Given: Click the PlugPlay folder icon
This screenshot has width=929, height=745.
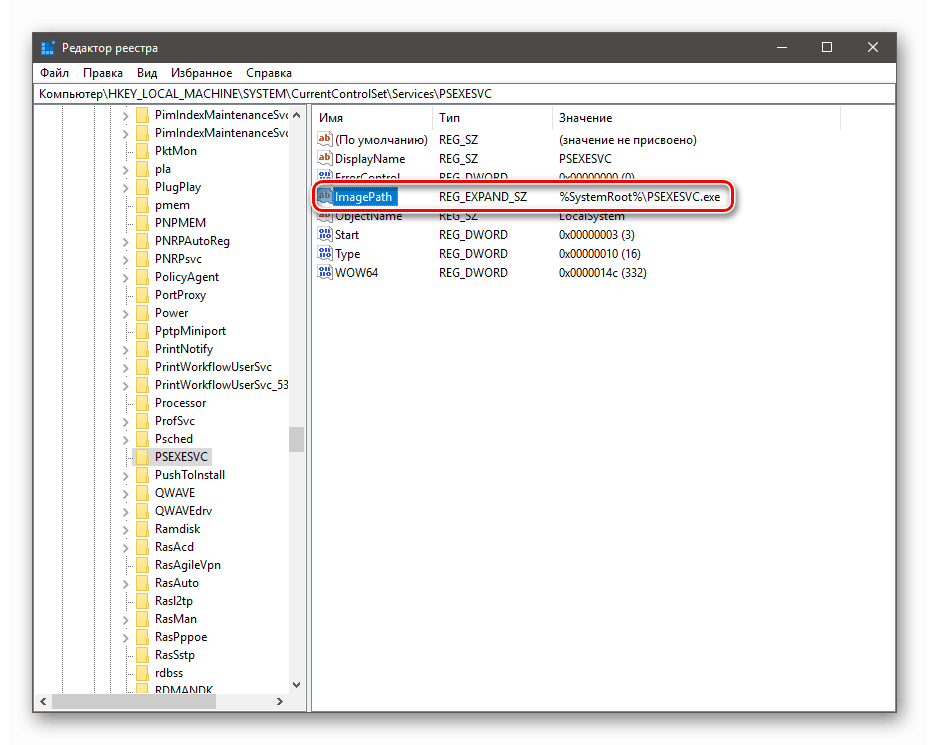Looking at the screenshot, I should (x=142, y=187).
